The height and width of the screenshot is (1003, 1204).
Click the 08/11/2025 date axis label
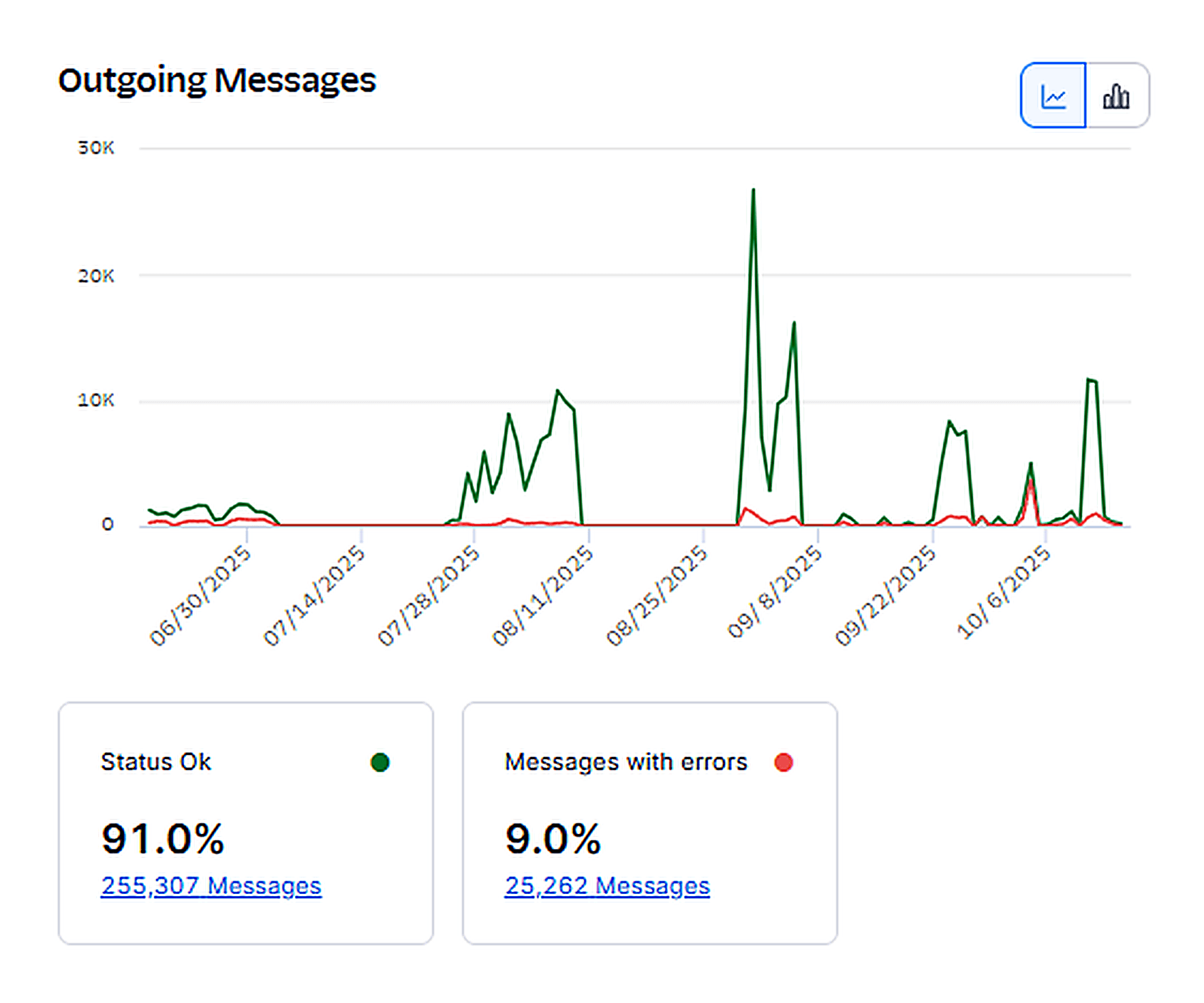tap(542, 596)
